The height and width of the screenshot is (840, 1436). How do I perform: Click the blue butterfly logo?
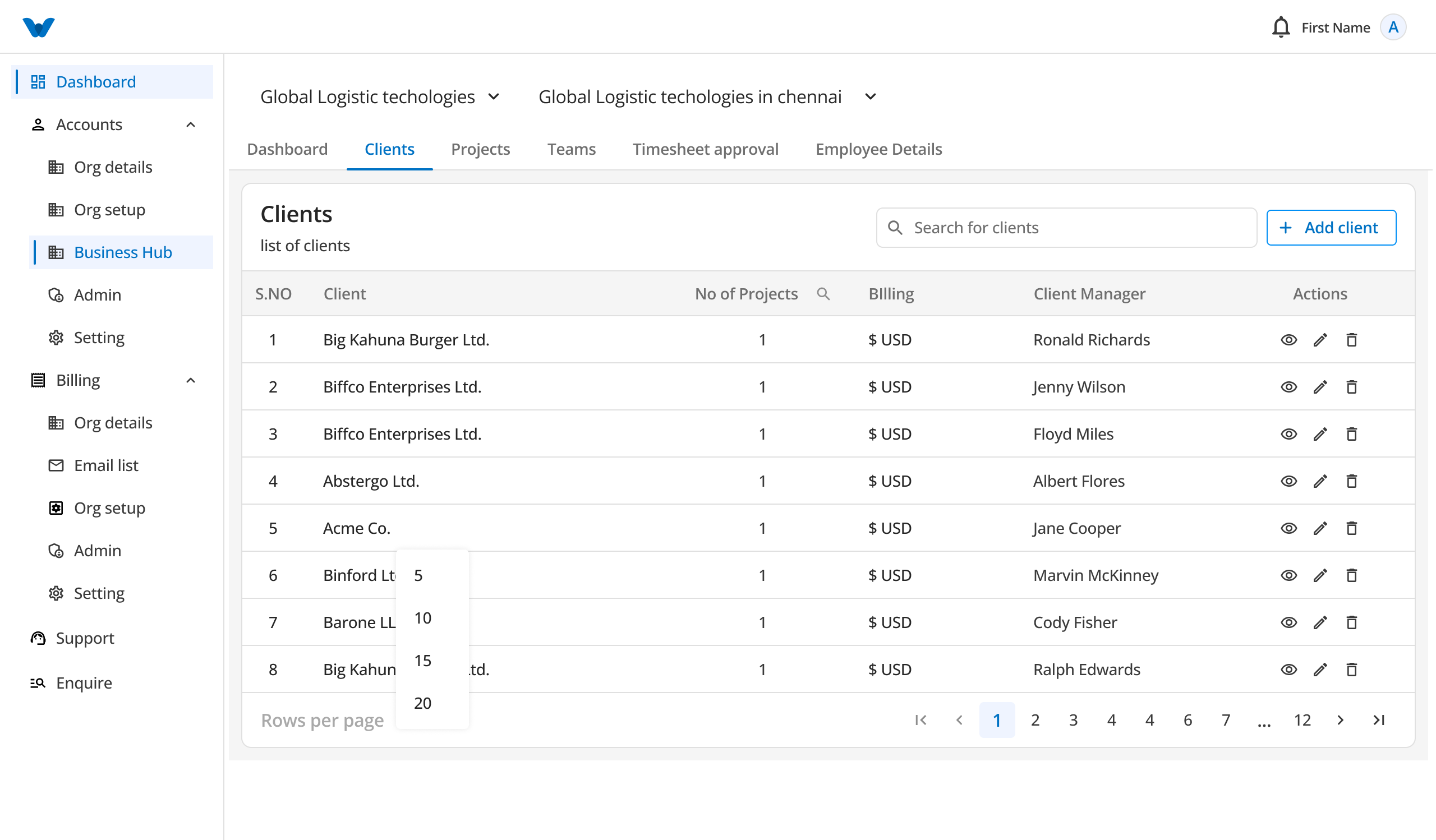39,27
